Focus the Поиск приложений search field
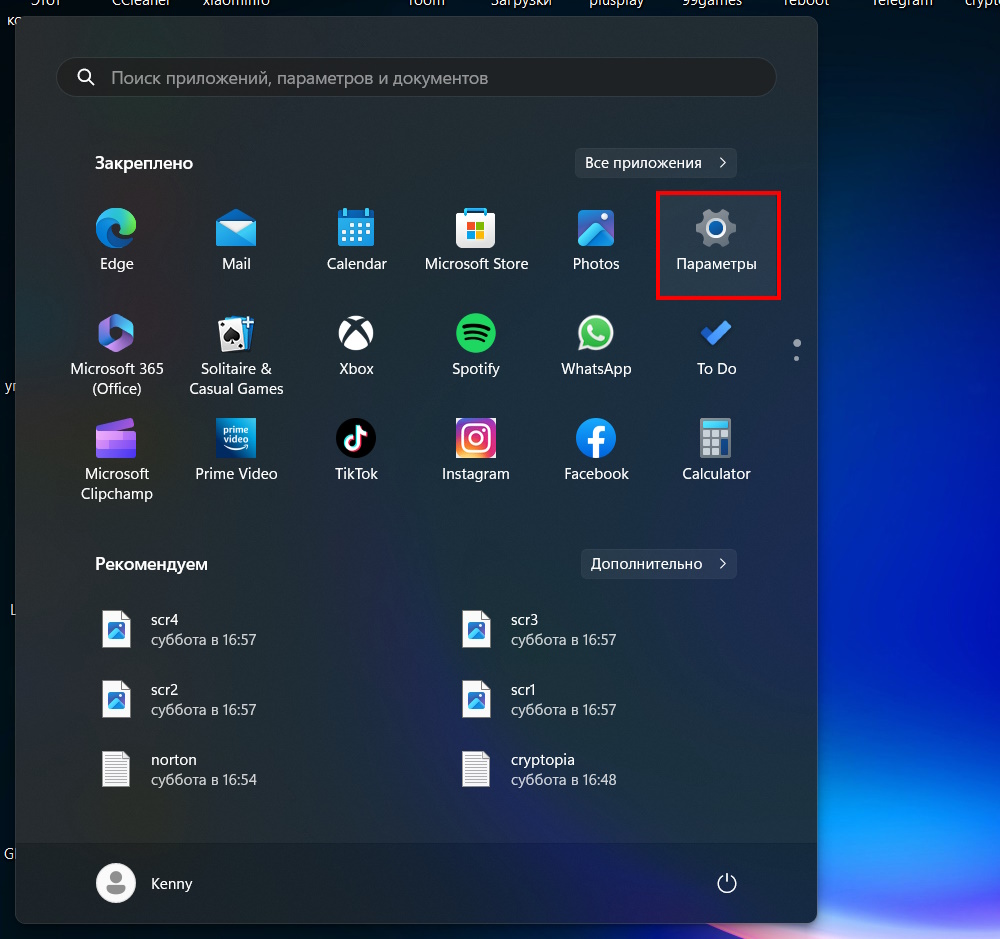Image resolution: width=1000 pixels, height=939 pixels. [416, 78]
